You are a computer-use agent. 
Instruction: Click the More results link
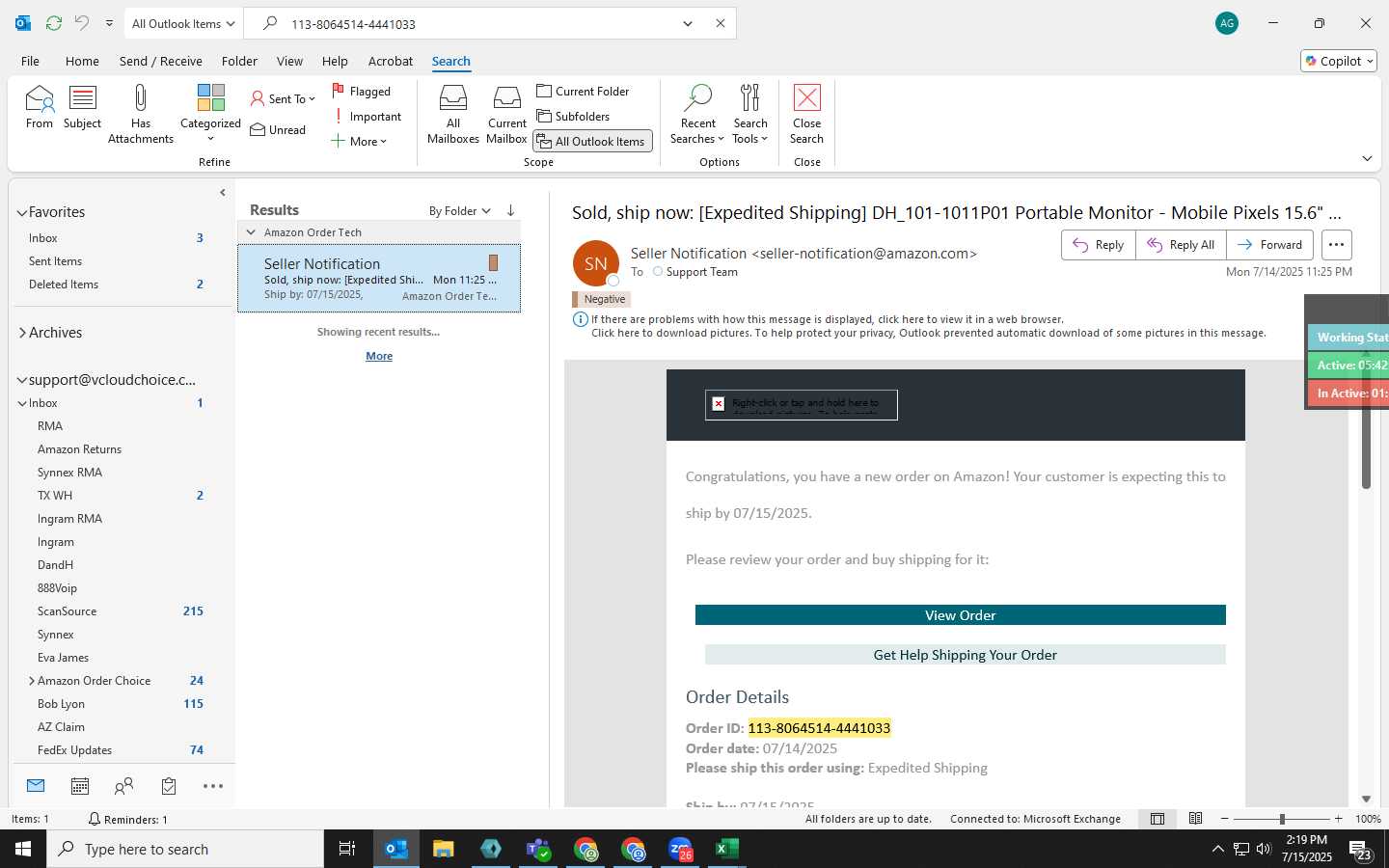tap(379, 356)
